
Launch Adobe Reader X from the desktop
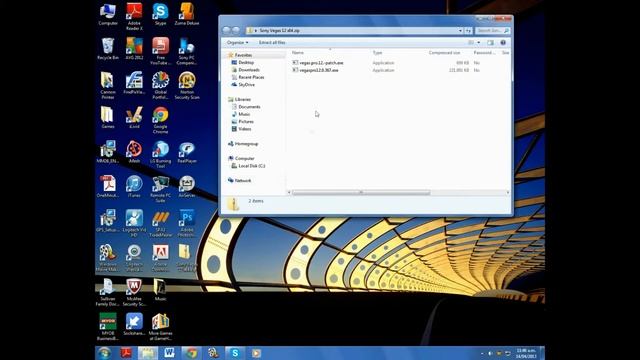[134, 16]
